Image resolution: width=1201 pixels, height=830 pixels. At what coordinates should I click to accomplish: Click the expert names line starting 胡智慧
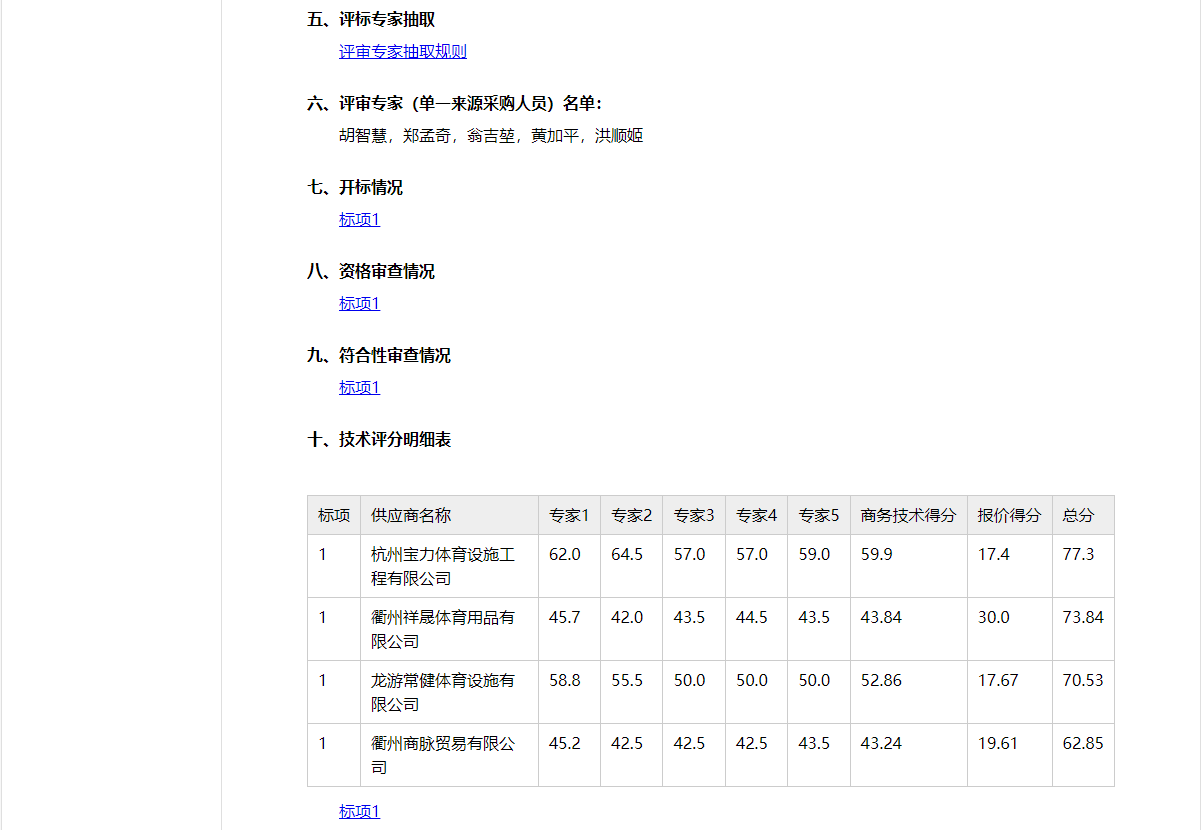[x=490, y=136]
